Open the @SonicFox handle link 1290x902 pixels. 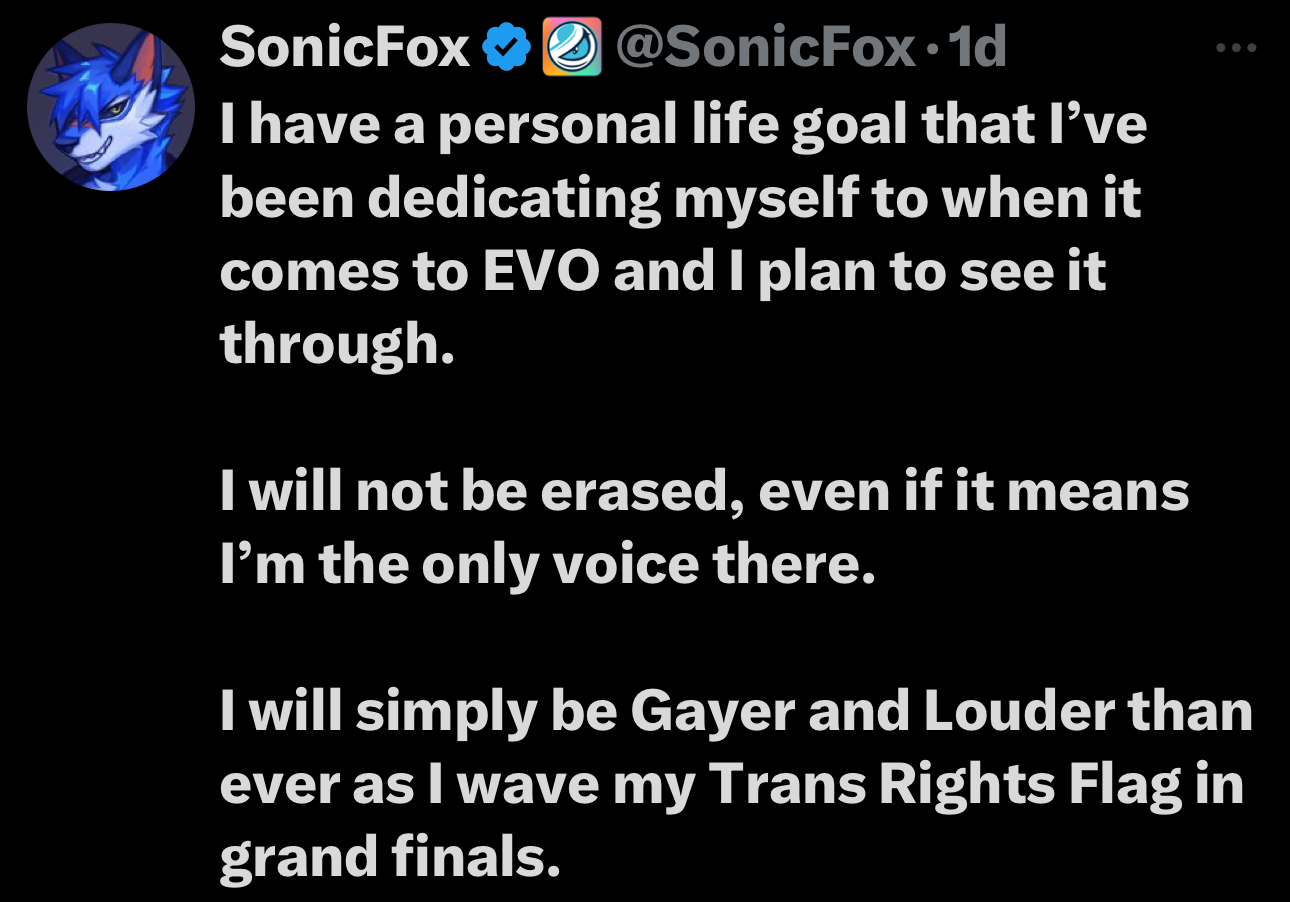coord(764,47)
